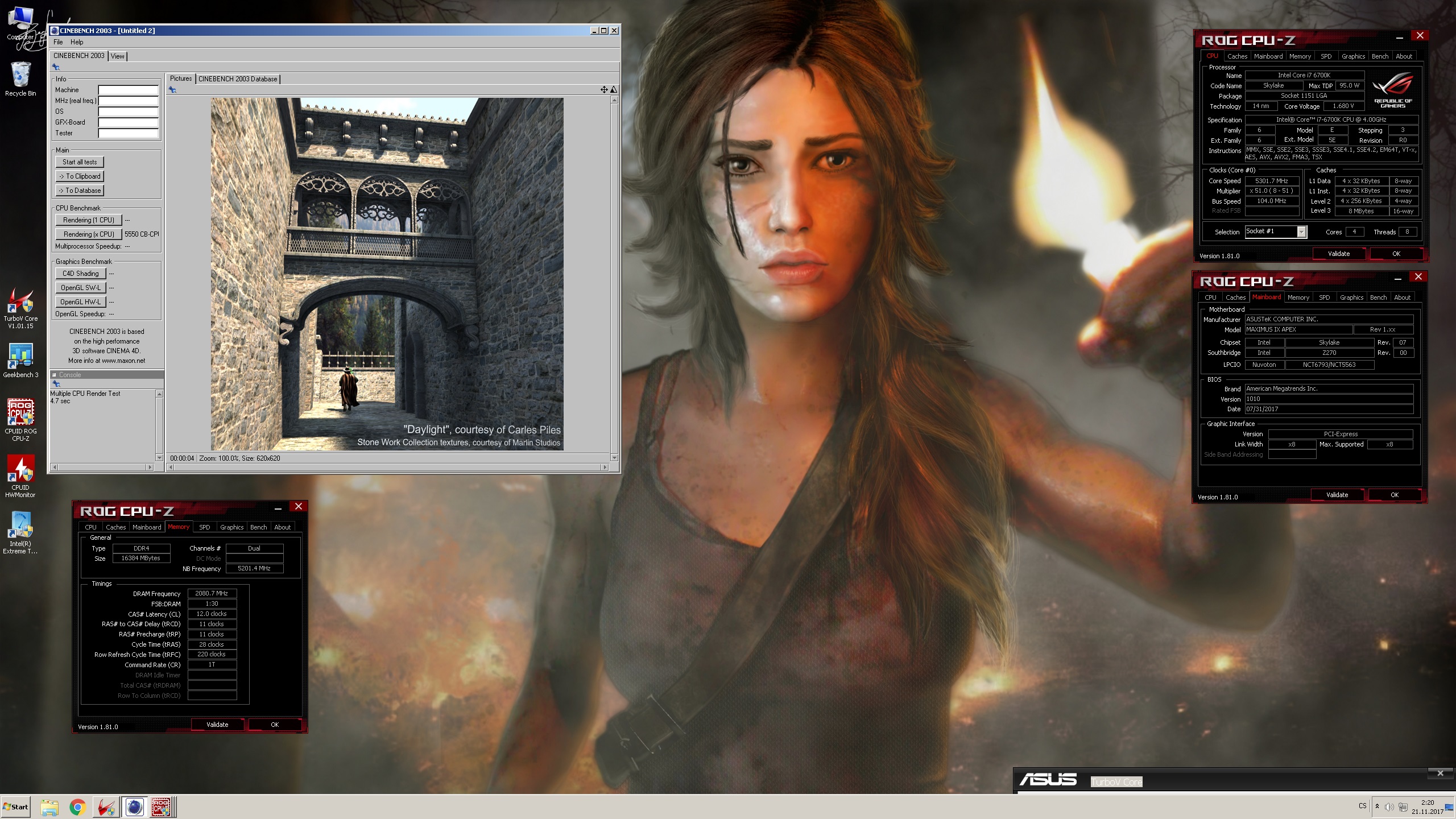Click the pin icon in Console panel

tap(56, 384)
